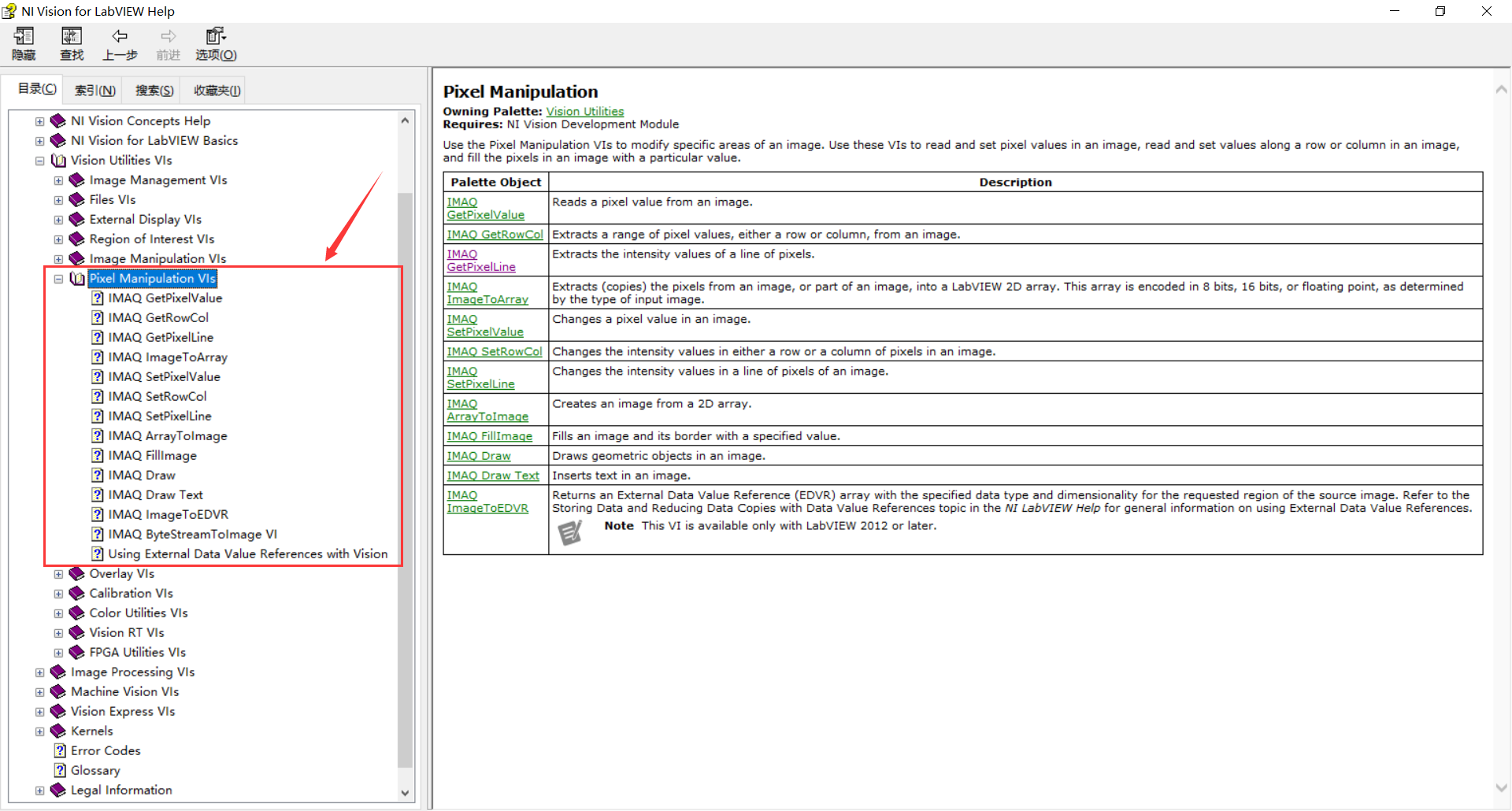This screenshot has height=811, width=1512.
Task: Click the NI Vision Concepts Help book icon
Action: [58, 120]
